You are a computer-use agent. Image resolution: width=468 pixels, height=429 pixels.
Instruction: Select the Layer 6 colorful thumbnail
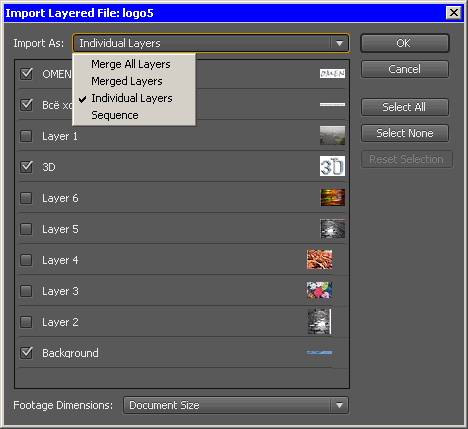click(x=333, y=197)
